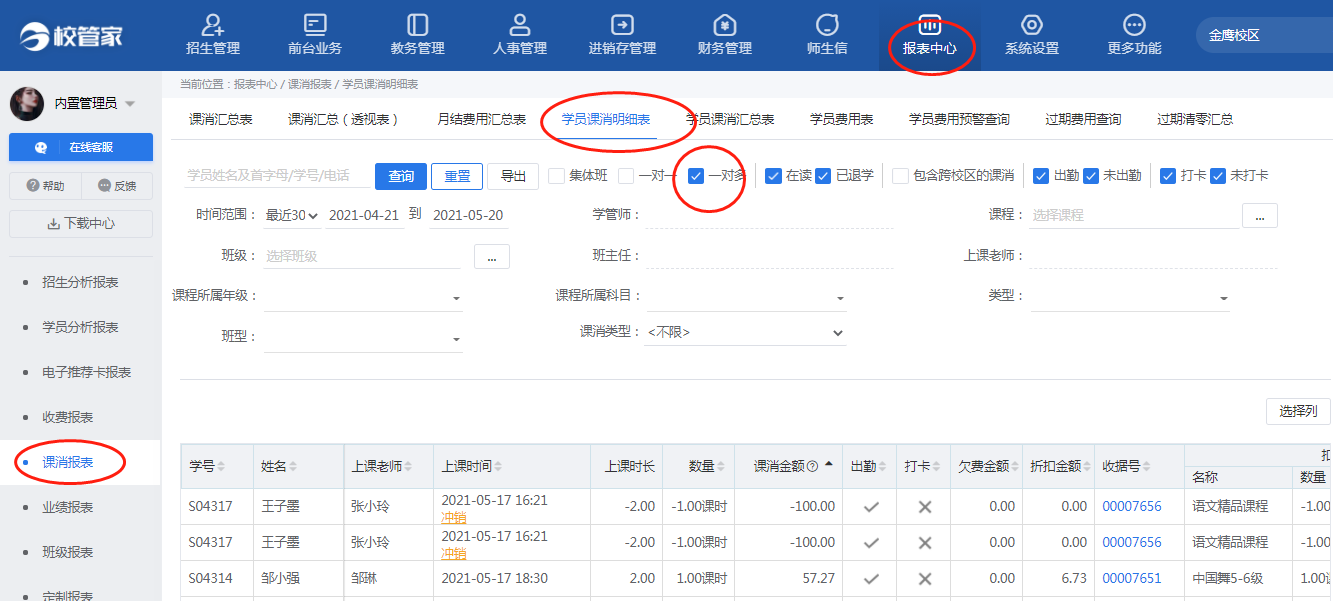The image size is (1333, 601).
Task: Focus the student name search field
Action: pyautogui.click(x=277, y=176)
